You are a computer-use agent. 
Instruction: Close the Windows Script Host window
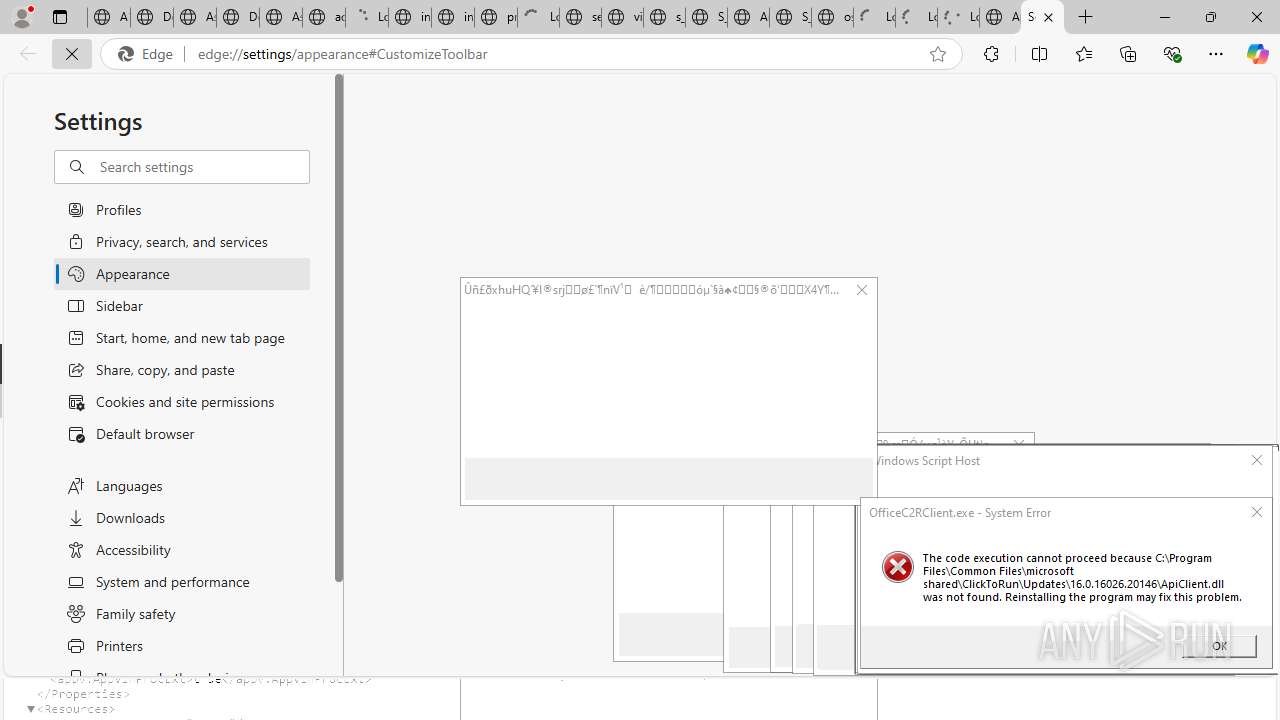1257,460
